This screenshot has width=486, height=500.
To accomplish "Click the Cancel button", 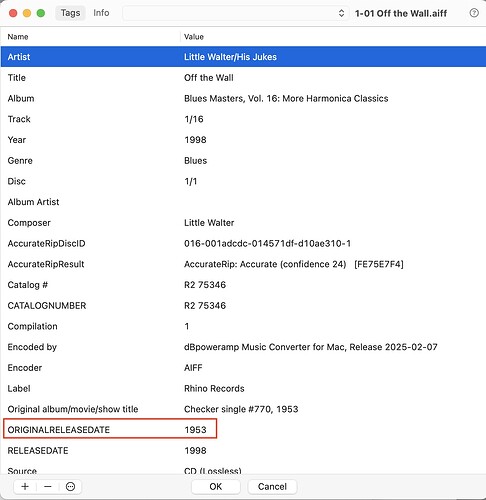I will tap(272, 487).
